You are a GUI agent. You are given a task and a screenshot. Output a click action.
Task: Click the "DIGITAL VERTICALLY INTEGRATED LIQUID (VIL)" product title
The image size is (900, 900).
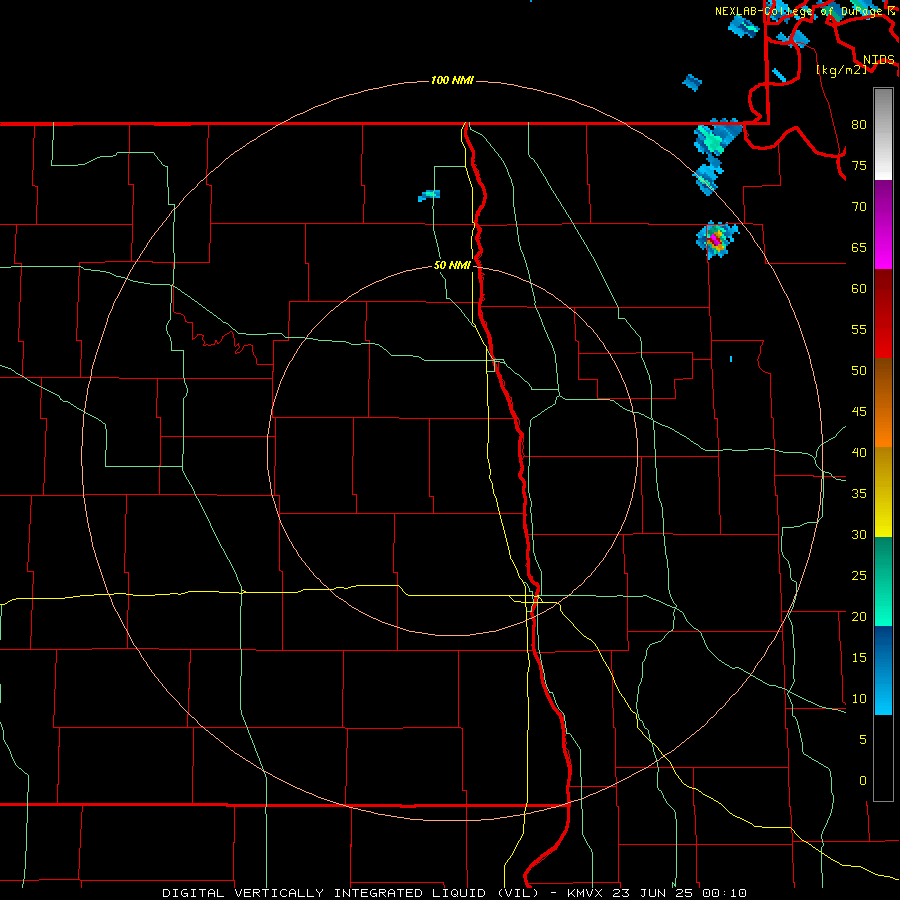[350, 893]
